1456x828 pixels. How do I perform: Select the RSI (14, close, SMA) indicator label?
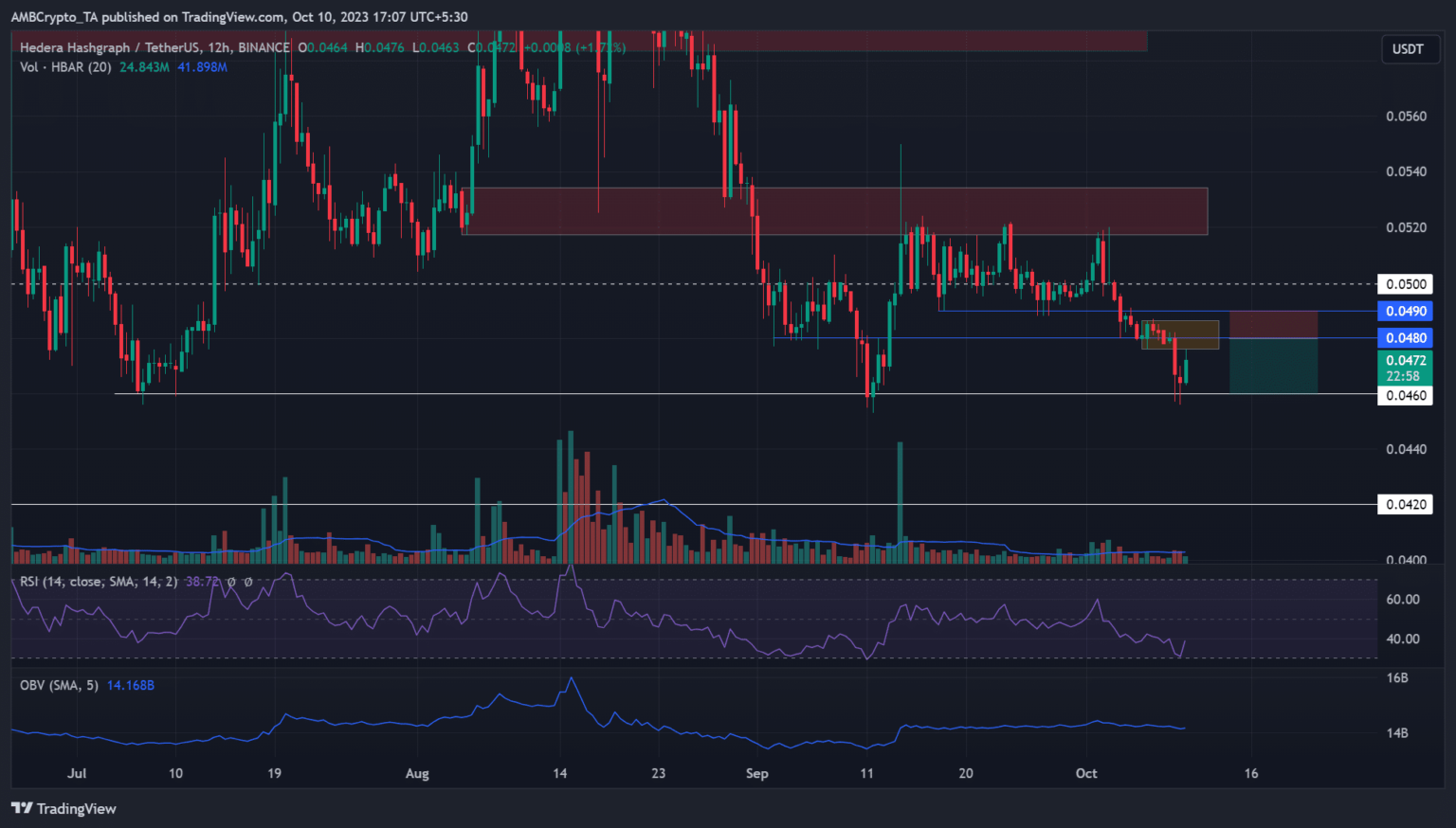click(x=98, y=581)
